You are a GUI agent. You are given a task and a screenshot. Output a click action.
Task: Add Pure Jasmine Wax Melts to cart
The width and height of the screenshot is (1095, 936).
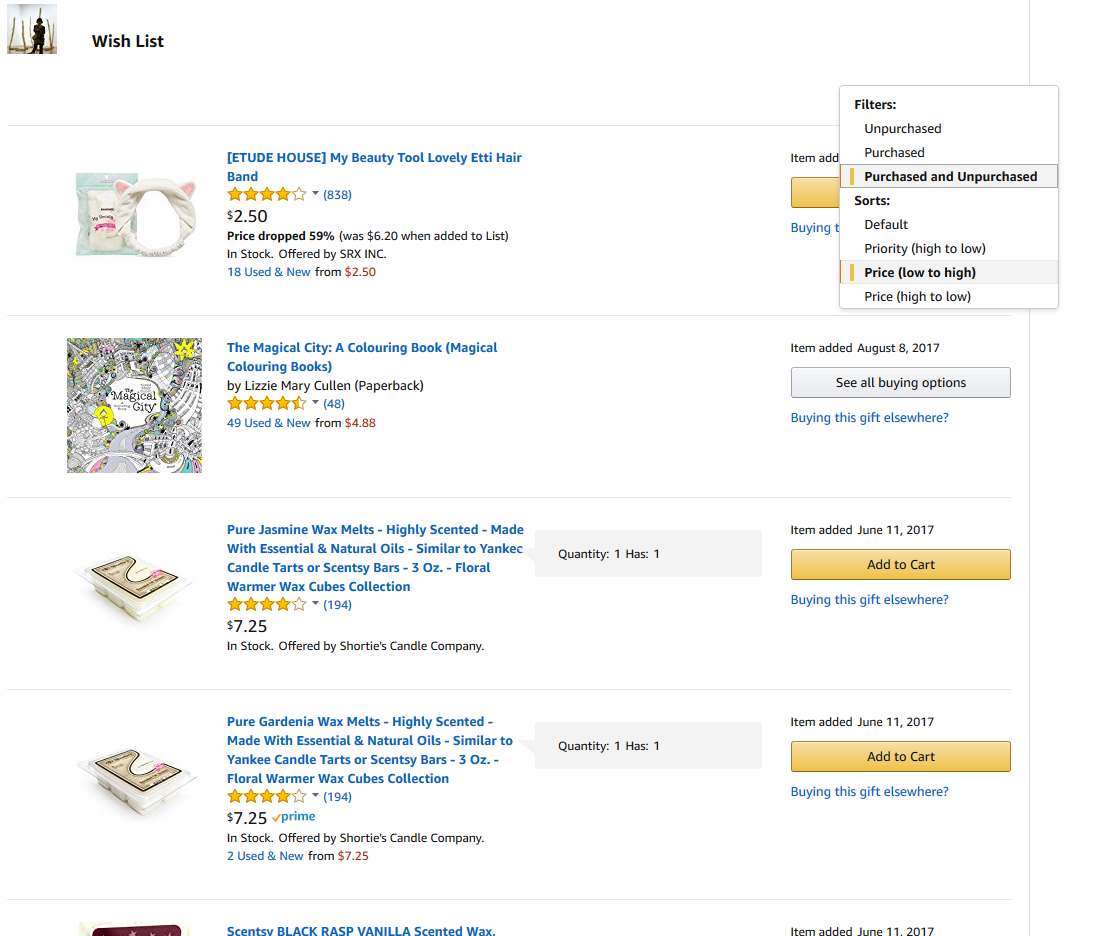900,564
